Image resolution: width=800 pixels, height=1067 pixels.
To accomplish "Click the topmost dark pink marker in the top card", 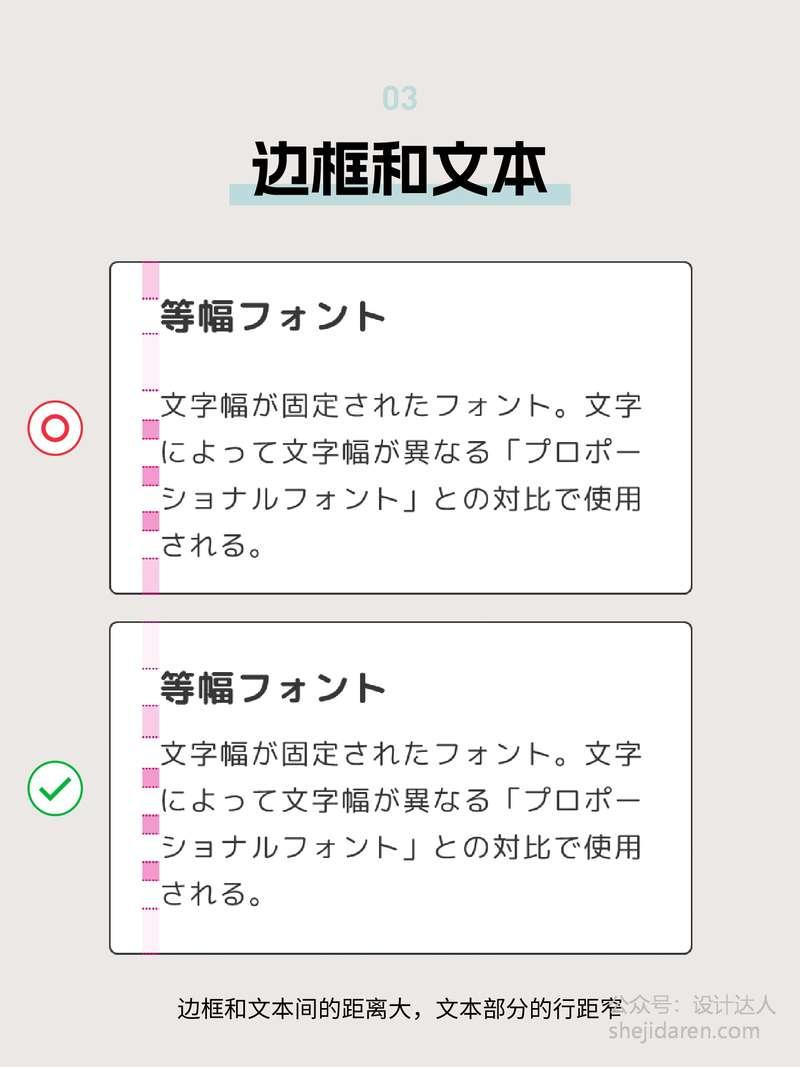I will pos(151,430).
